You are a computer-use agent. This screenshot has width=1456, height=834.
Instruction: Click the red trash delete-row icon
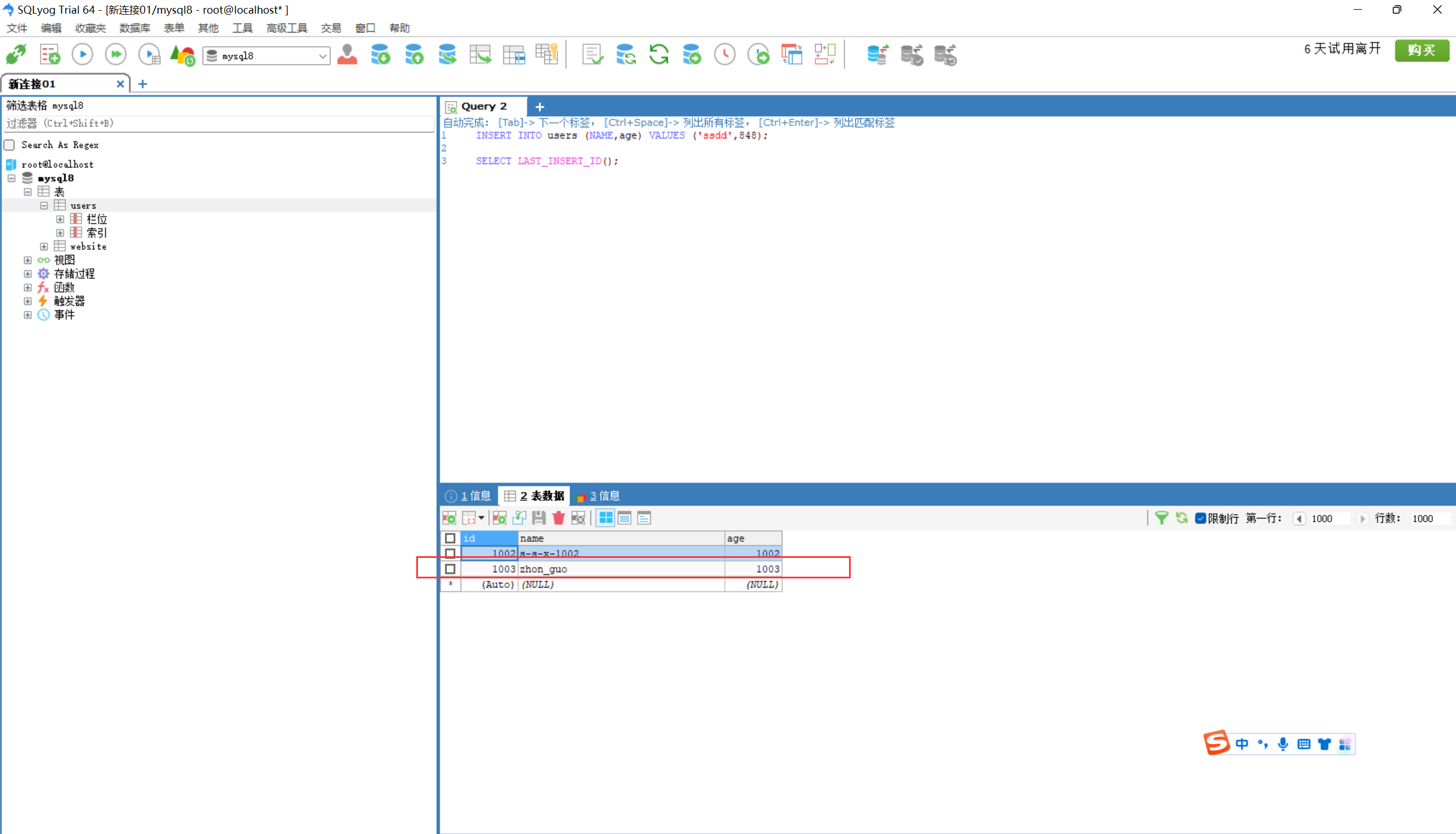[559, 519]
